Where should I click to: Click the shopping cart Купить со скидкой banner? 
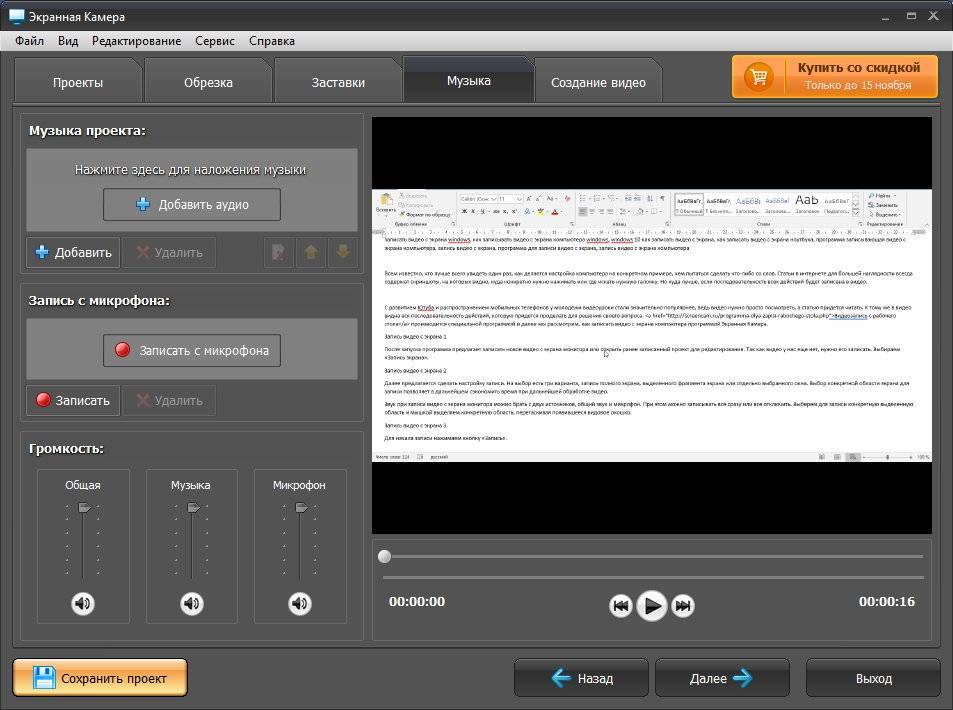834,77
